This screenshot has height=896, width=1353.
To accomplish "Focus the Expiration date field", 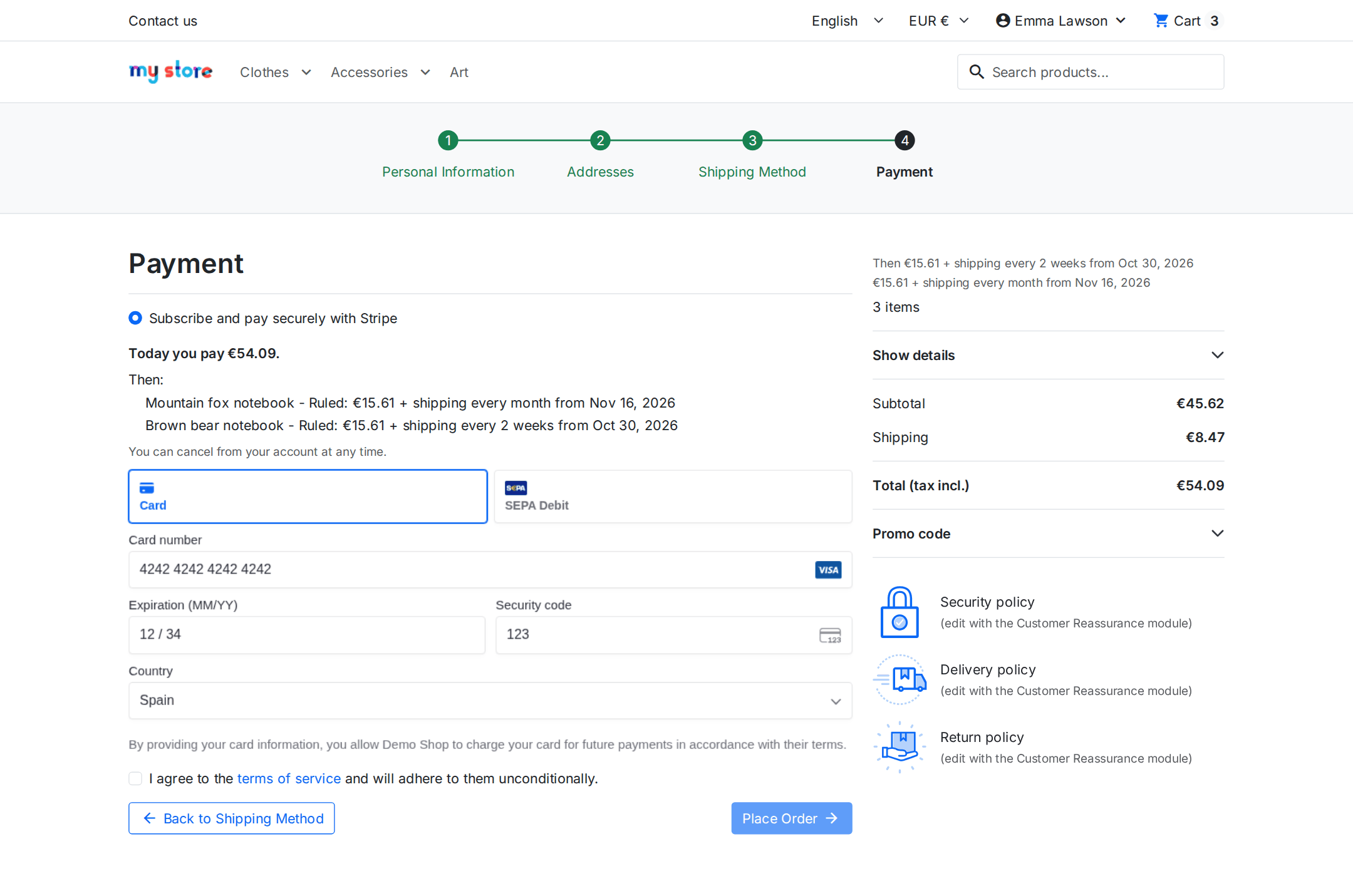I will pos(307,635).
